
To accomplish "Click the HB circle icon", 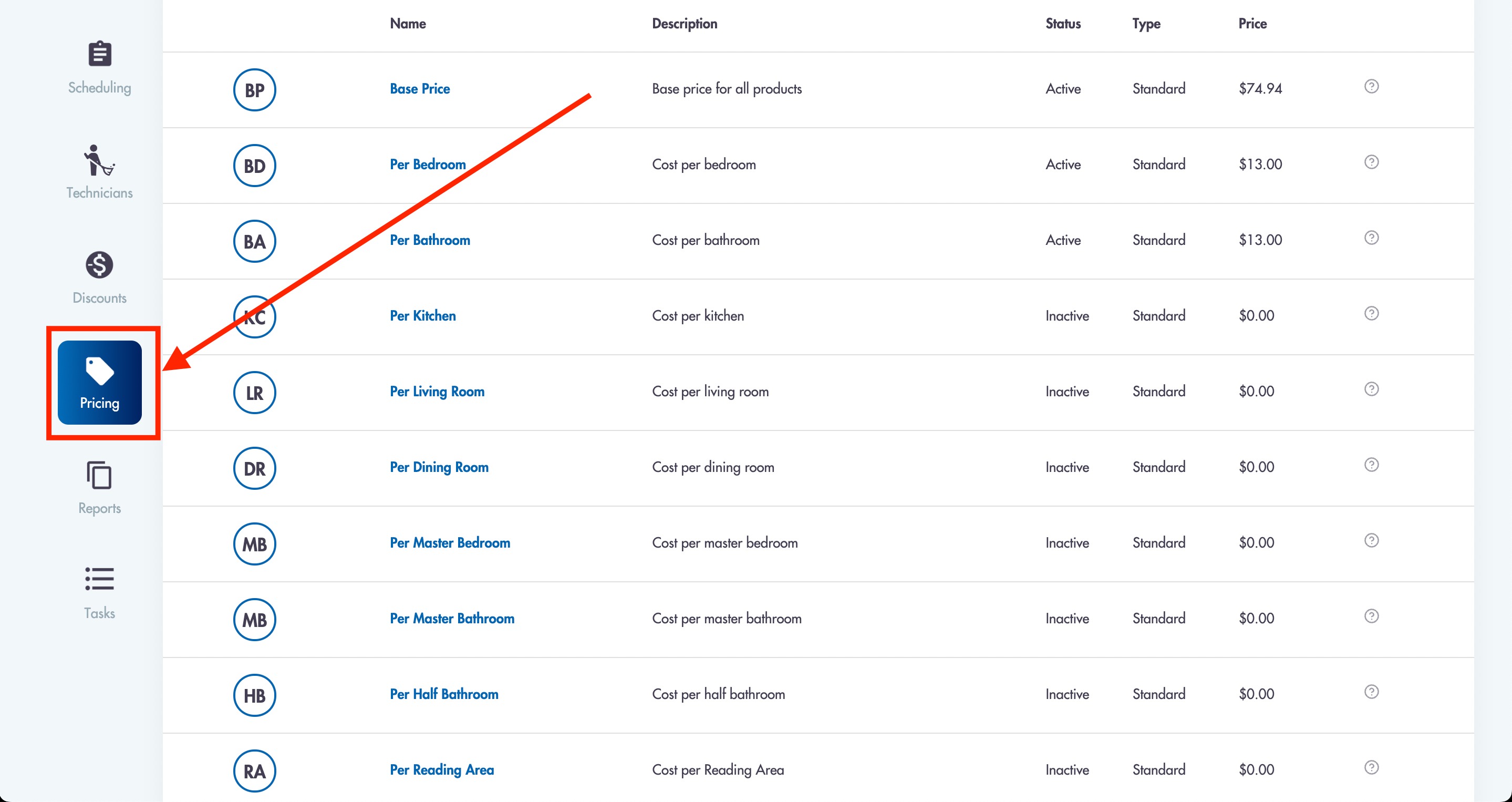I will [254, 696].
